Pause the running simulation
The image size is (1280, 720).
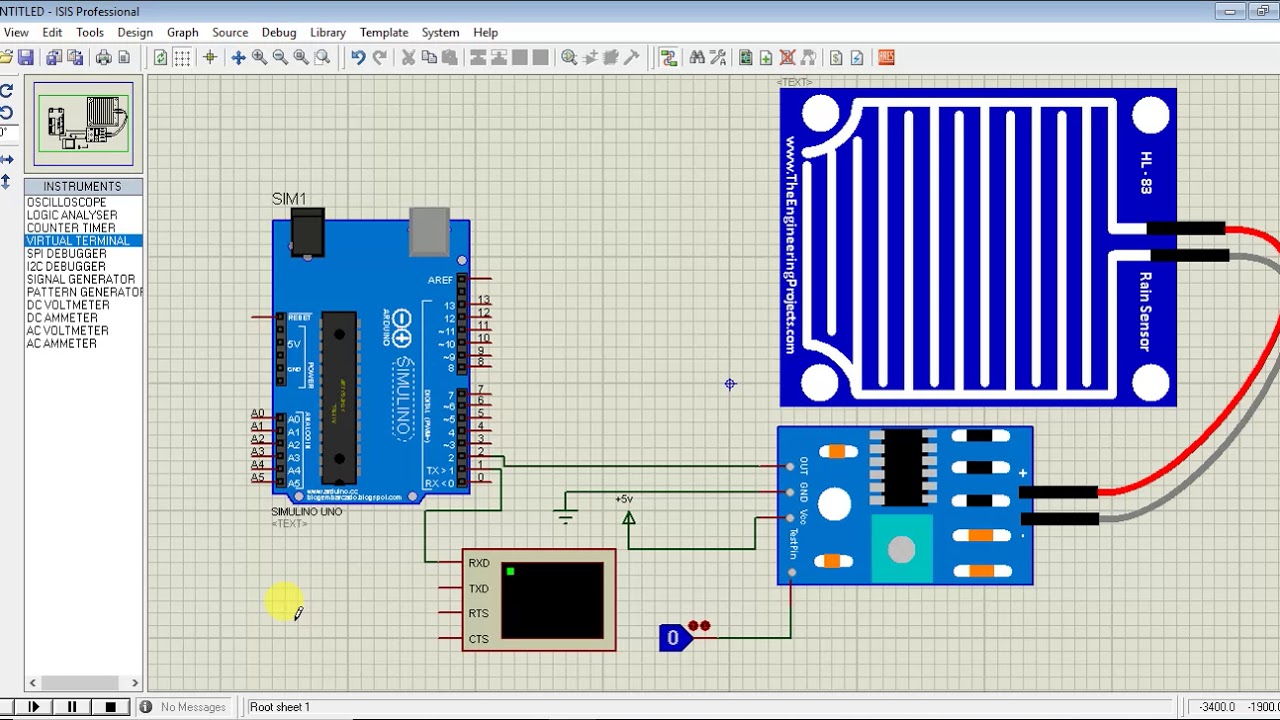[x=72, y=707]
